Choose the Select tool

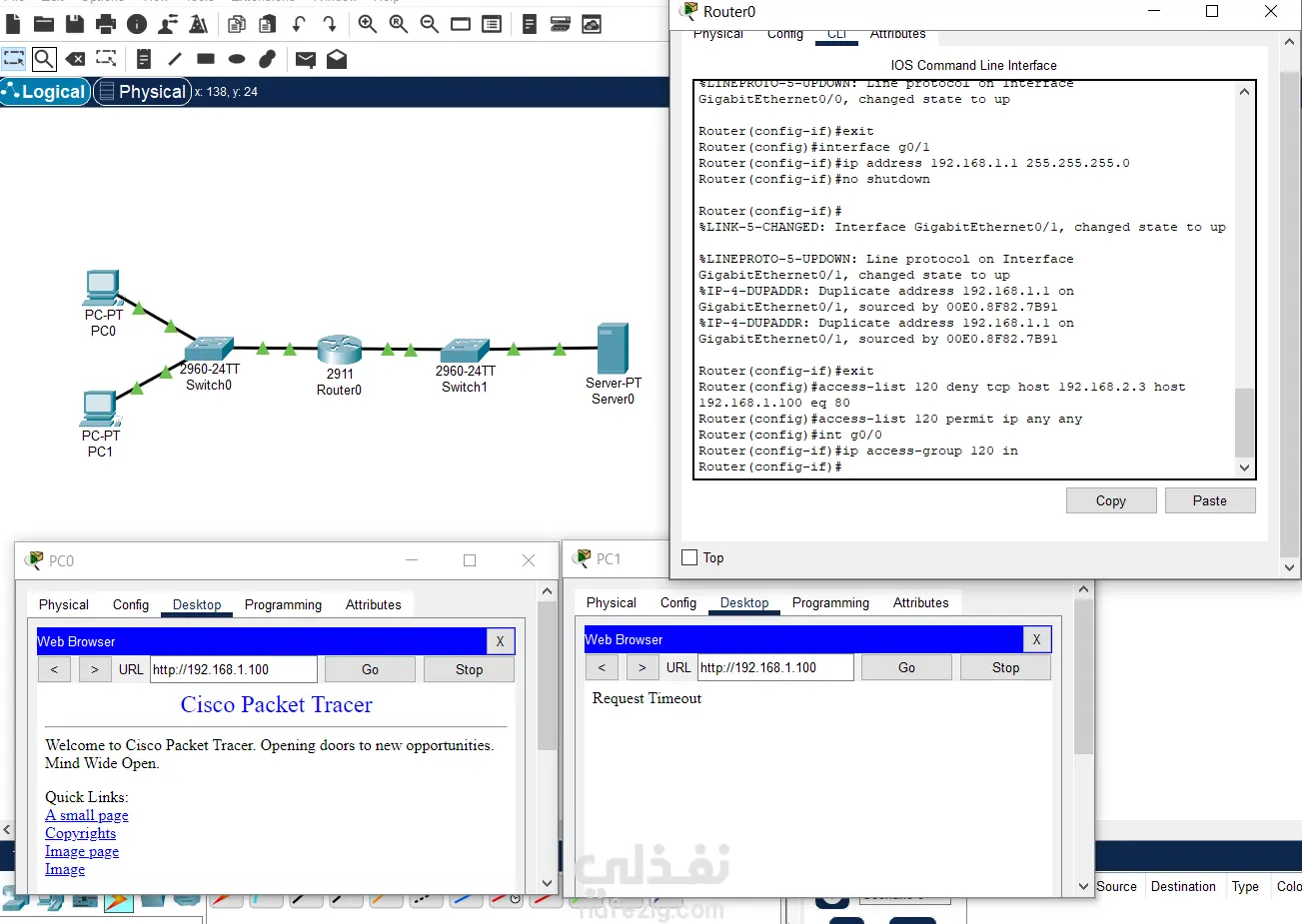point(14,59)
